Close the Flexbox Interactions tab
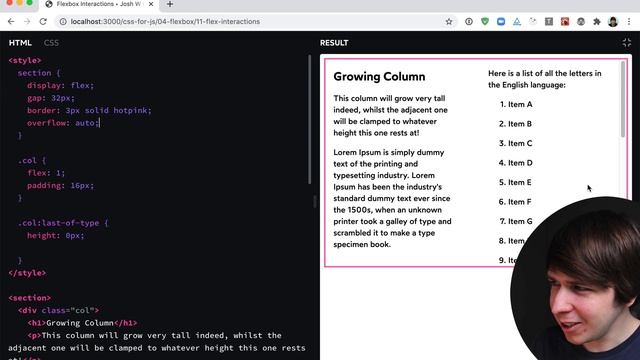The width and height of the screenshot is (640, 360). 151,4
